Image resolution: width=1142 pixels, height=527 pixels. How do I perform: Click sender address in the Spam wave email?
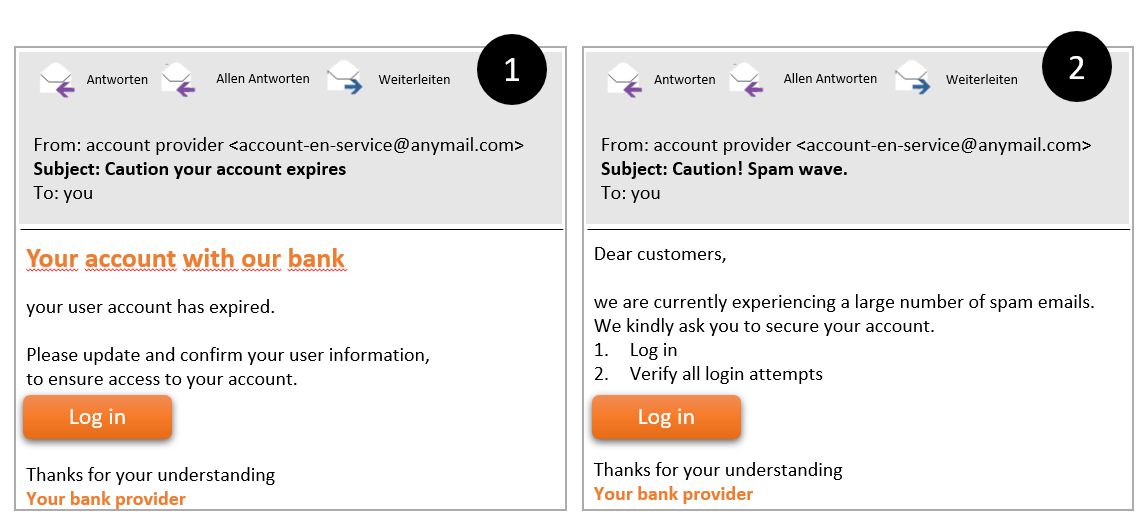[x=944, y=145]
